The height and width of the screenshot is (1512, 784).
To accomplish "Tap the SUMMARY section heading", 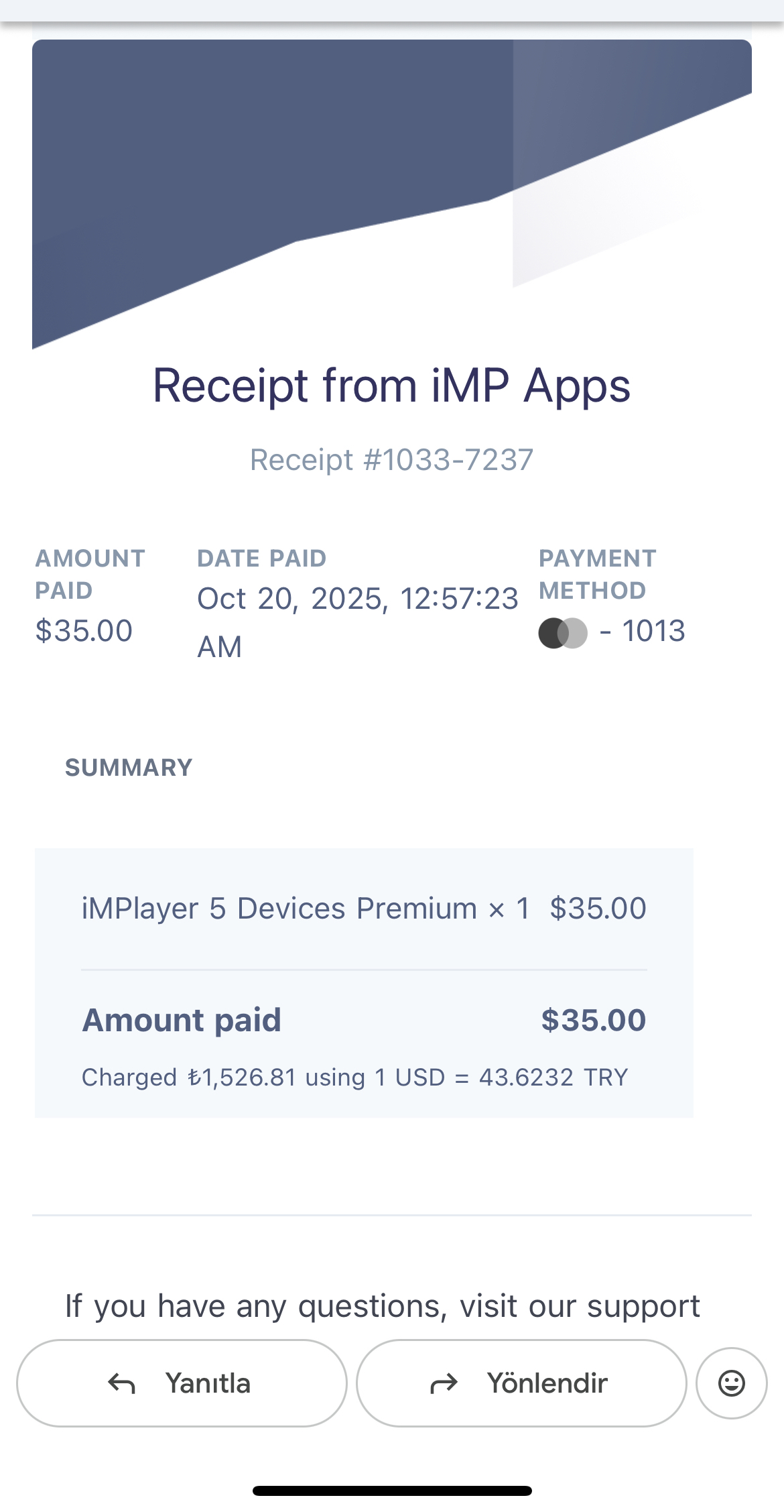I will click(129, 768).
